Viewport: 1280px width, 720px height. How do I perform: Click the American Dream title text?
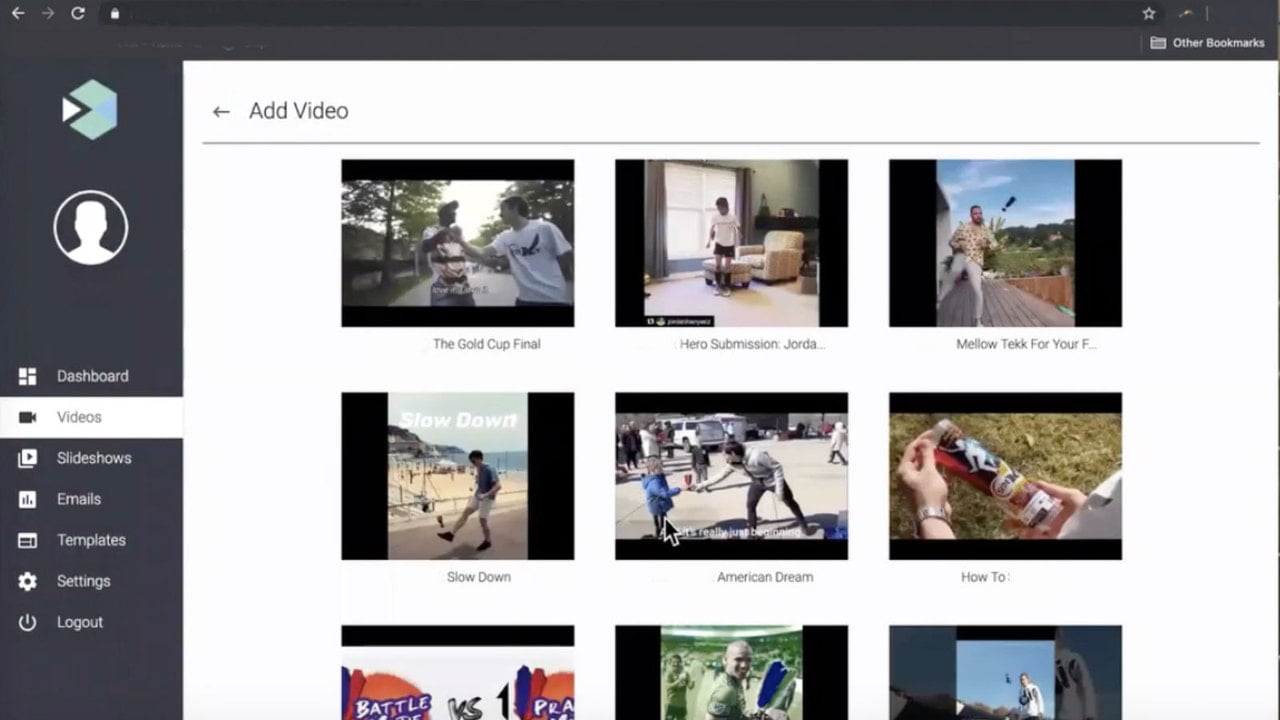click(x=765, y=577)
